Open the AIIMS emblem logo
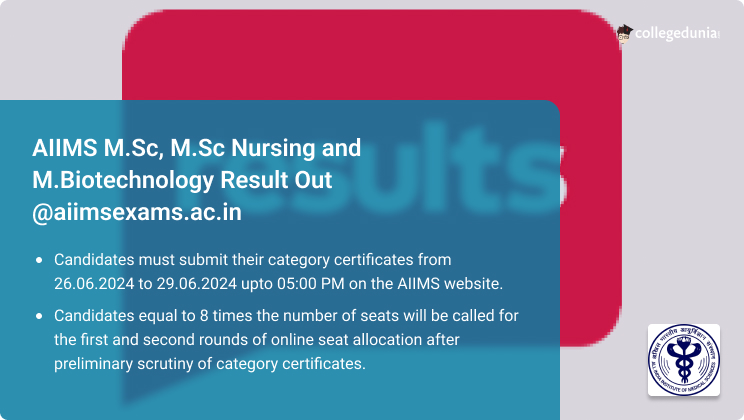744x420 pixels. coord(684,360)
